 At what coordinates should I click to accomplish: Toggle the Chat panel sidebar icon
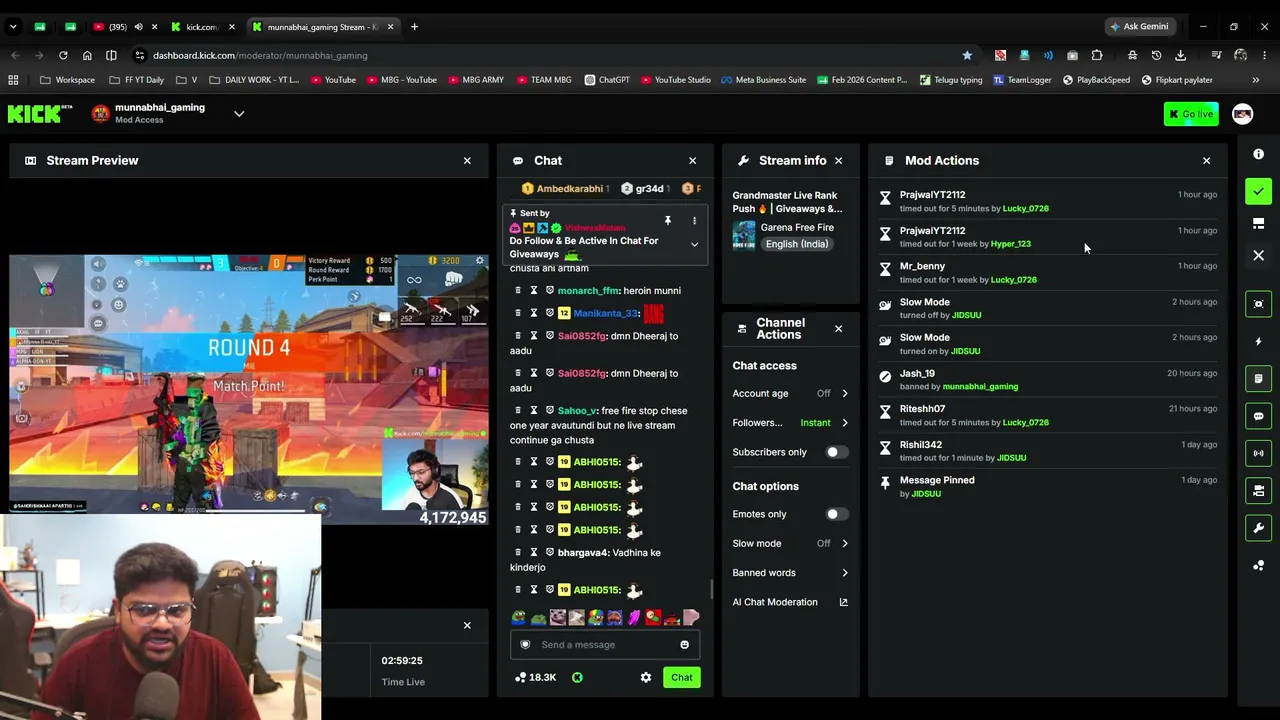1258,416
